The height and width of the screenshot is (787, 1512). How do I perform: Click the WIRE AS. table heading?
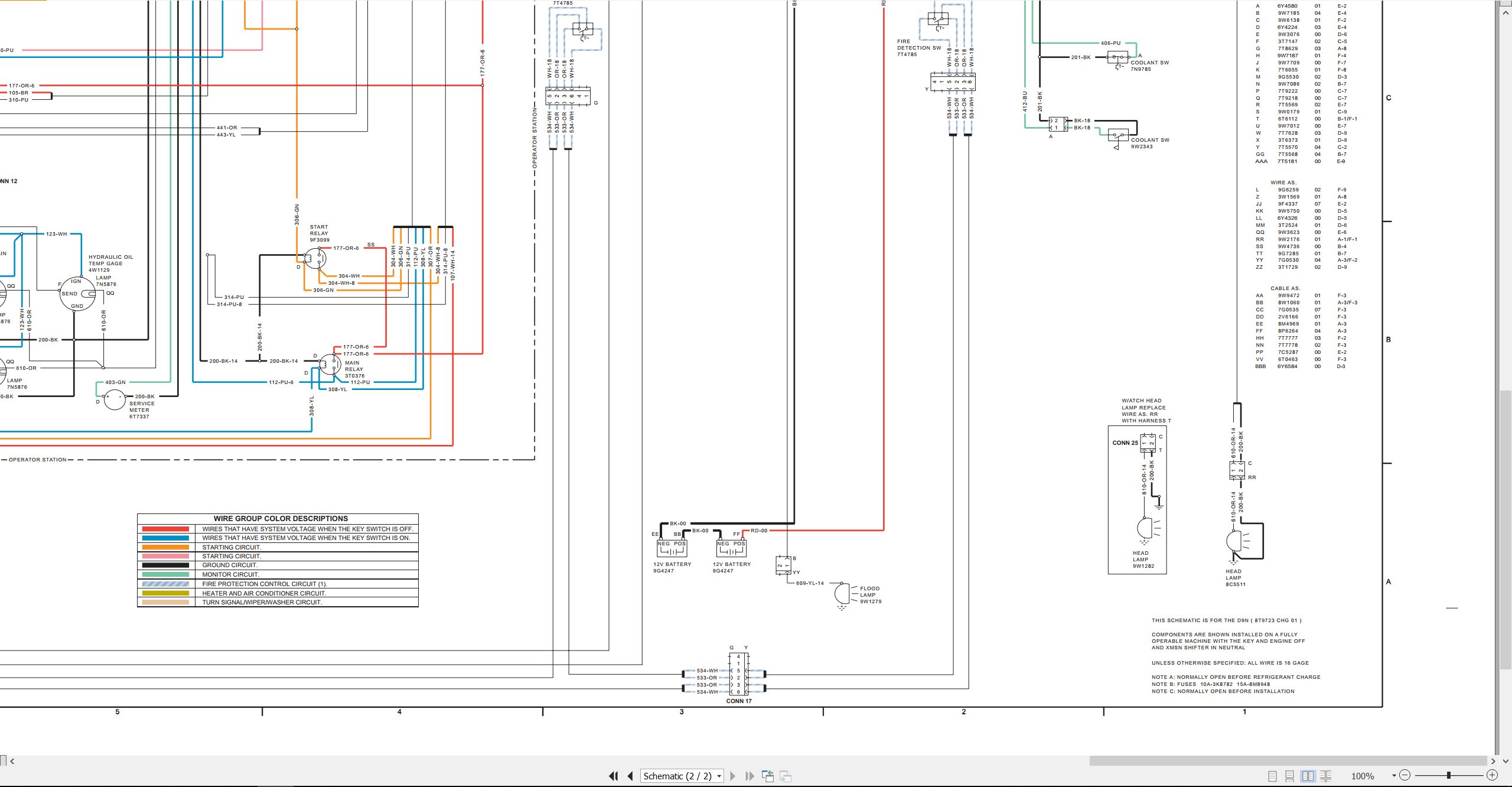pyautogui.click(x=1283, y=183)
